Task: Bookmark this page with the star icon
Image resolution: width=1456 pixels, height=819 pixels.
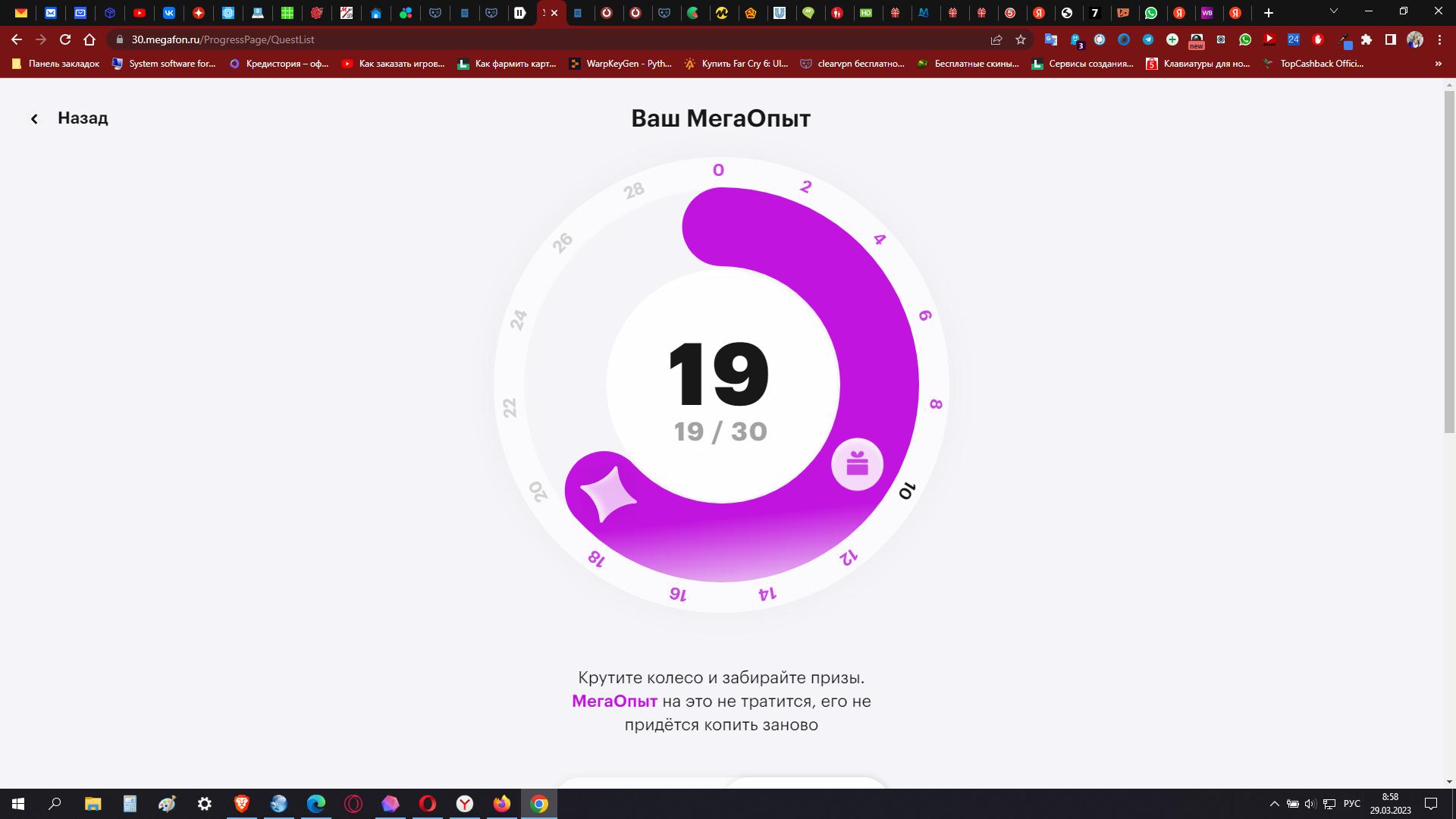Action: (x=1021, y=39)
